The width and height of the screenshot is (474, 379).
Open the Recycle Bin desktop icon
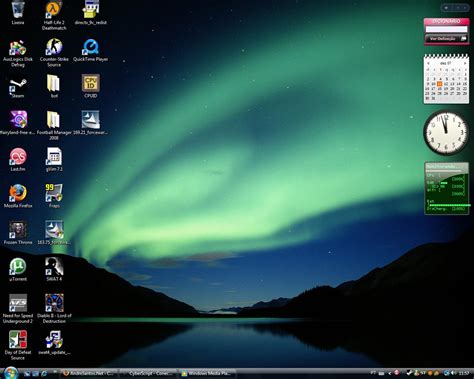[x=18, y=12]
